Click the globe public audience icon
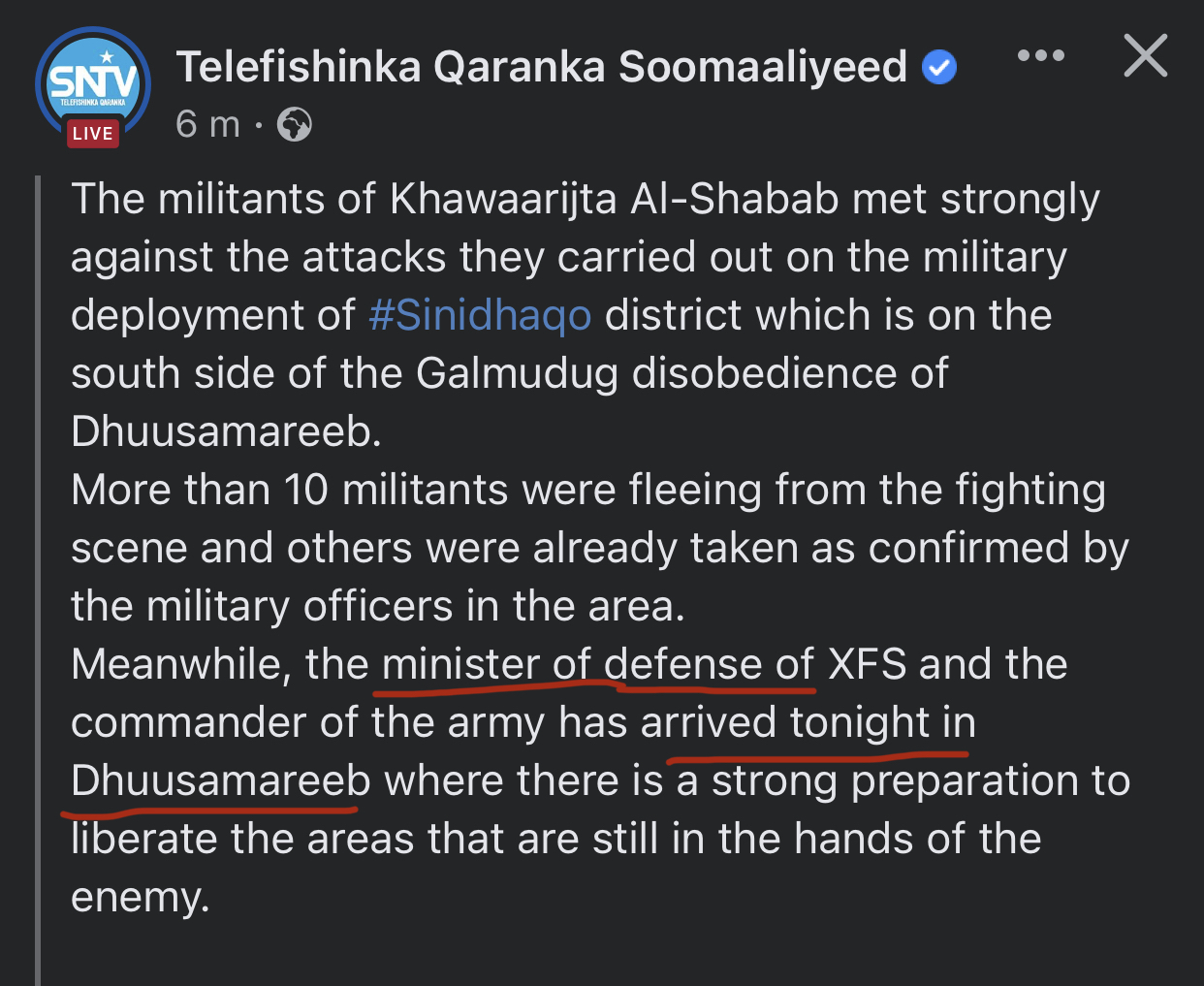 coord(295,125)
